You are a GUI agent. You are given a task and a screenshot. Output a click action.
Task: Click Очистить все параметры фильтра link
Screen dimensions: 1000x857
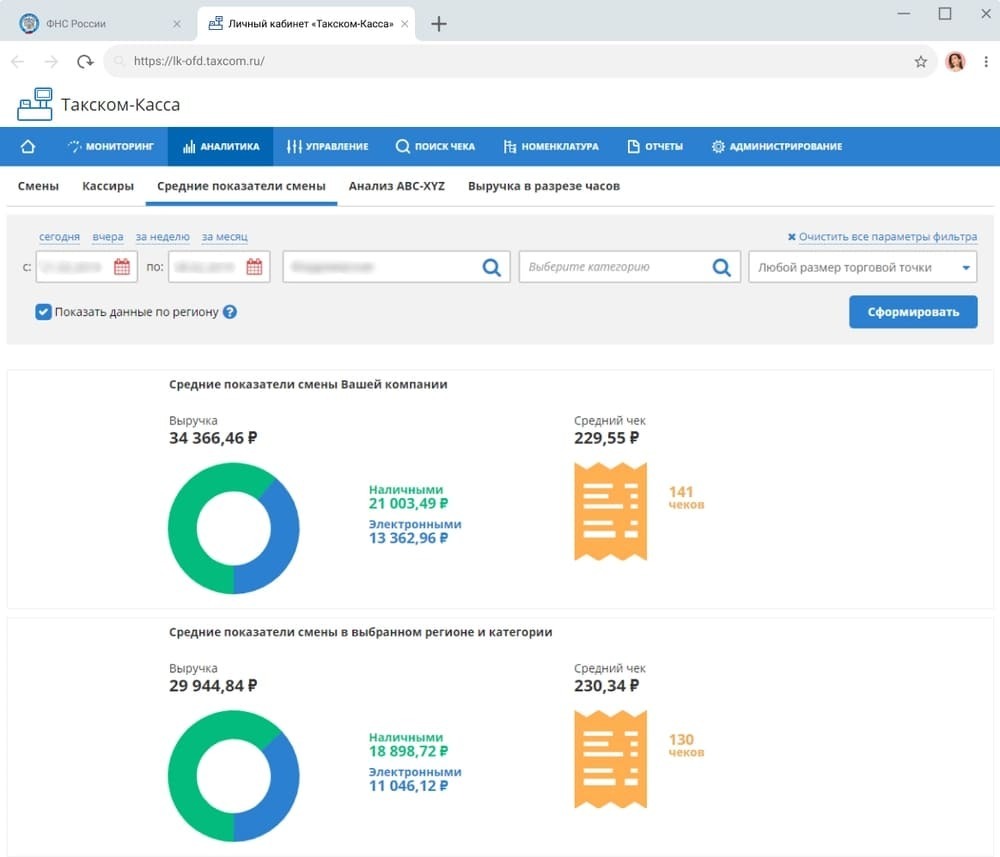[x=882, y=237]
